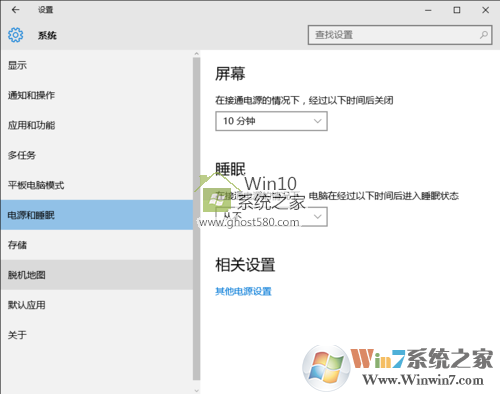Click the 相关设置 heading

(x=245, y=265)
